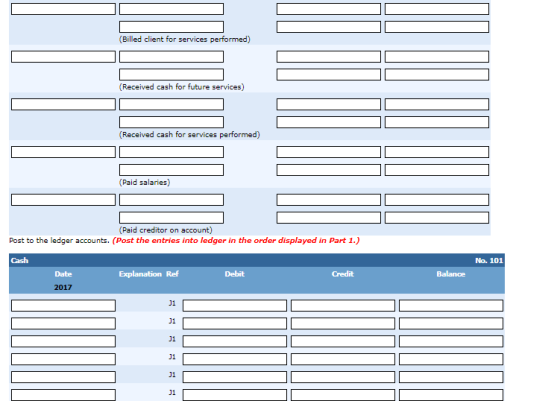Click debit field in Received cash future services first row
The image size is (560, 401).
329,56
